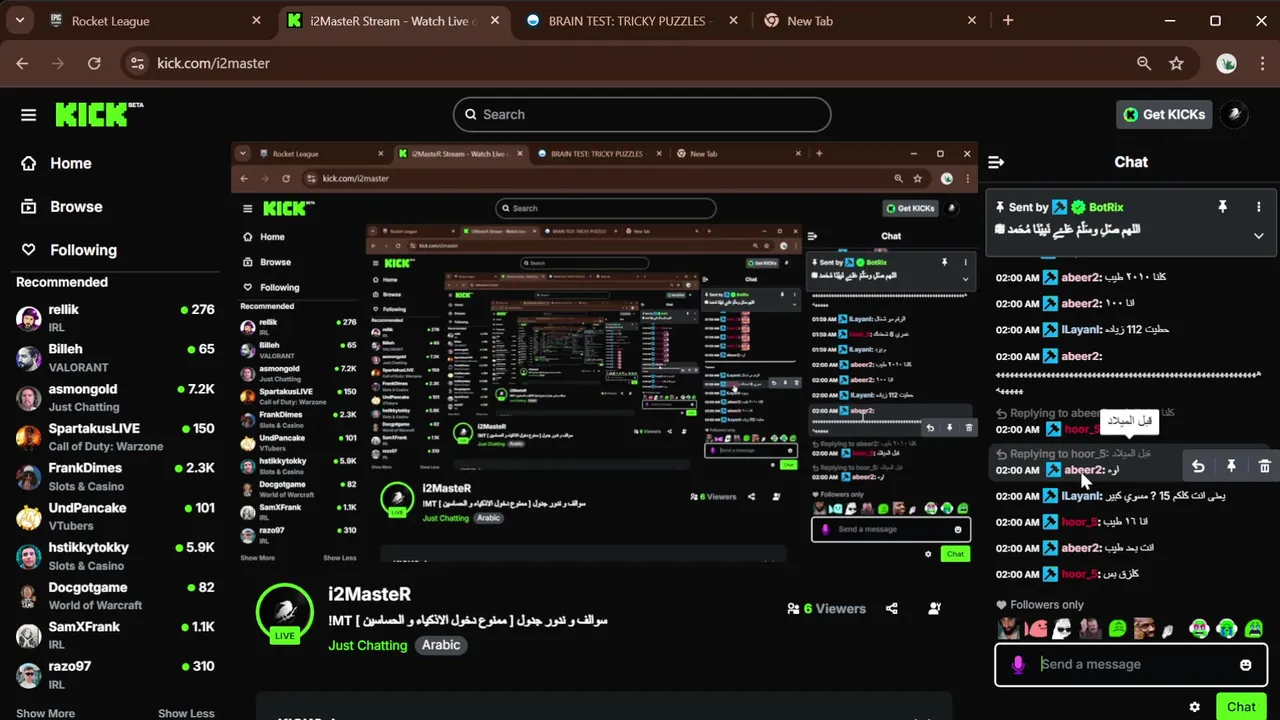Open the hstikkytokky channel

(x=116, y=556)
